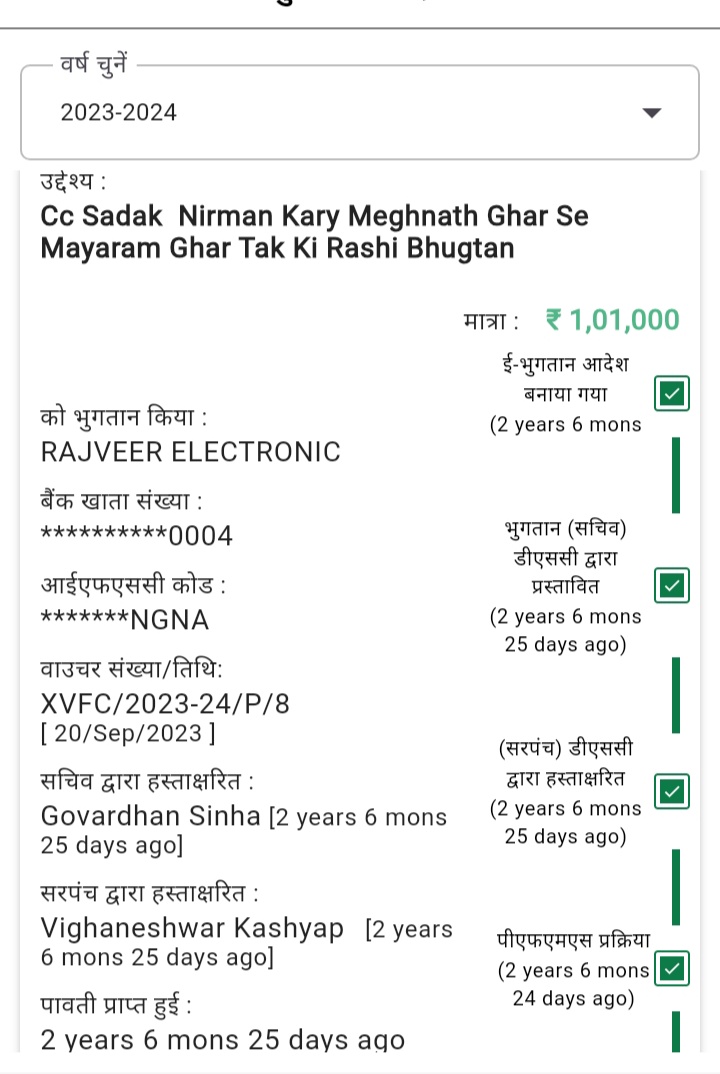Toggle the (सरपंच) डीएससी द्वारा हस्ताक्षरित checkbox

[672, 792]
